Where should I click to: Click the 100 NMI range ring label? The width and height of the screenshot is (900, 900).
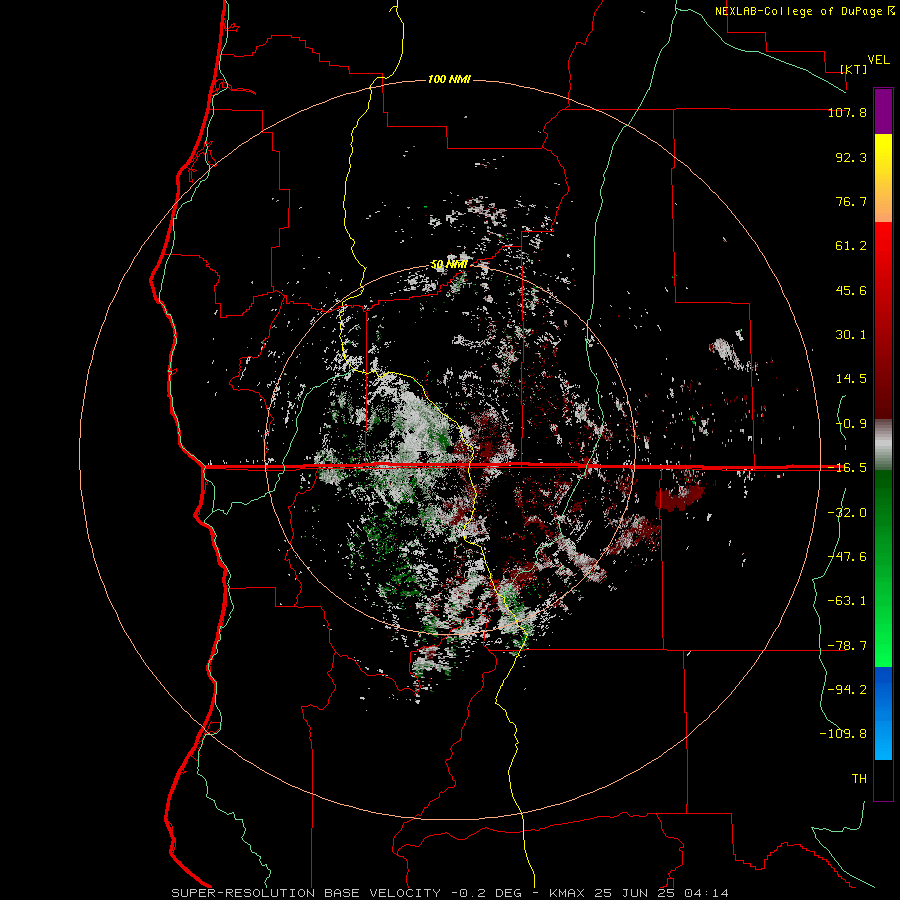pos(449,79)
